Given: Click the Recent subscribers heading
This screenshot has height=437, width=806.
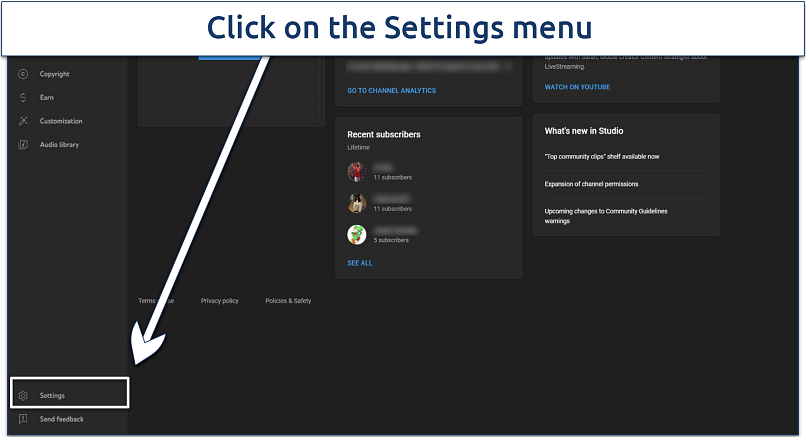Looking at the screenshot, I should (x=383, y=135).
